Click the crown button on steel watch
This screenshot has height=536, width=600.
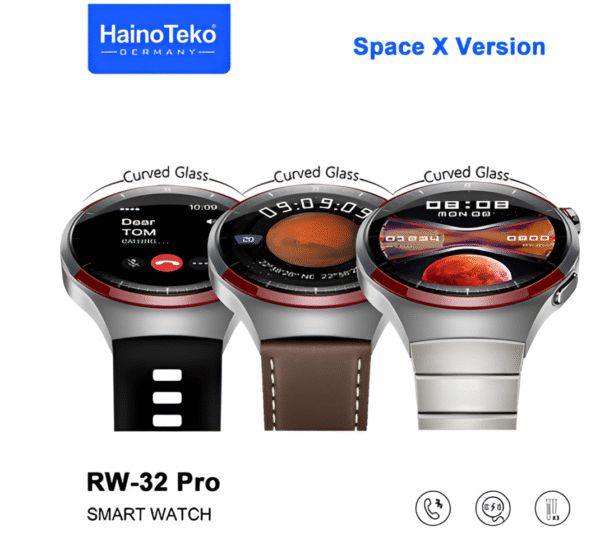(x=572, y=220)
